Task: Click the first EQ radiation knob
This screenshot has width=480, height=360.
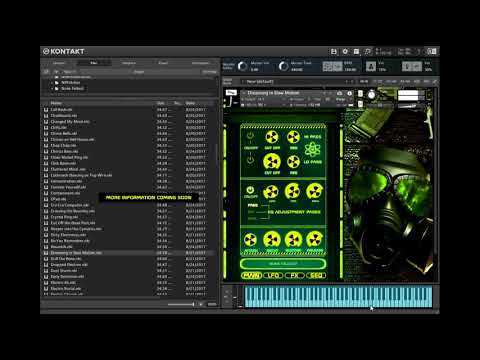Action: tap(271, 192)
